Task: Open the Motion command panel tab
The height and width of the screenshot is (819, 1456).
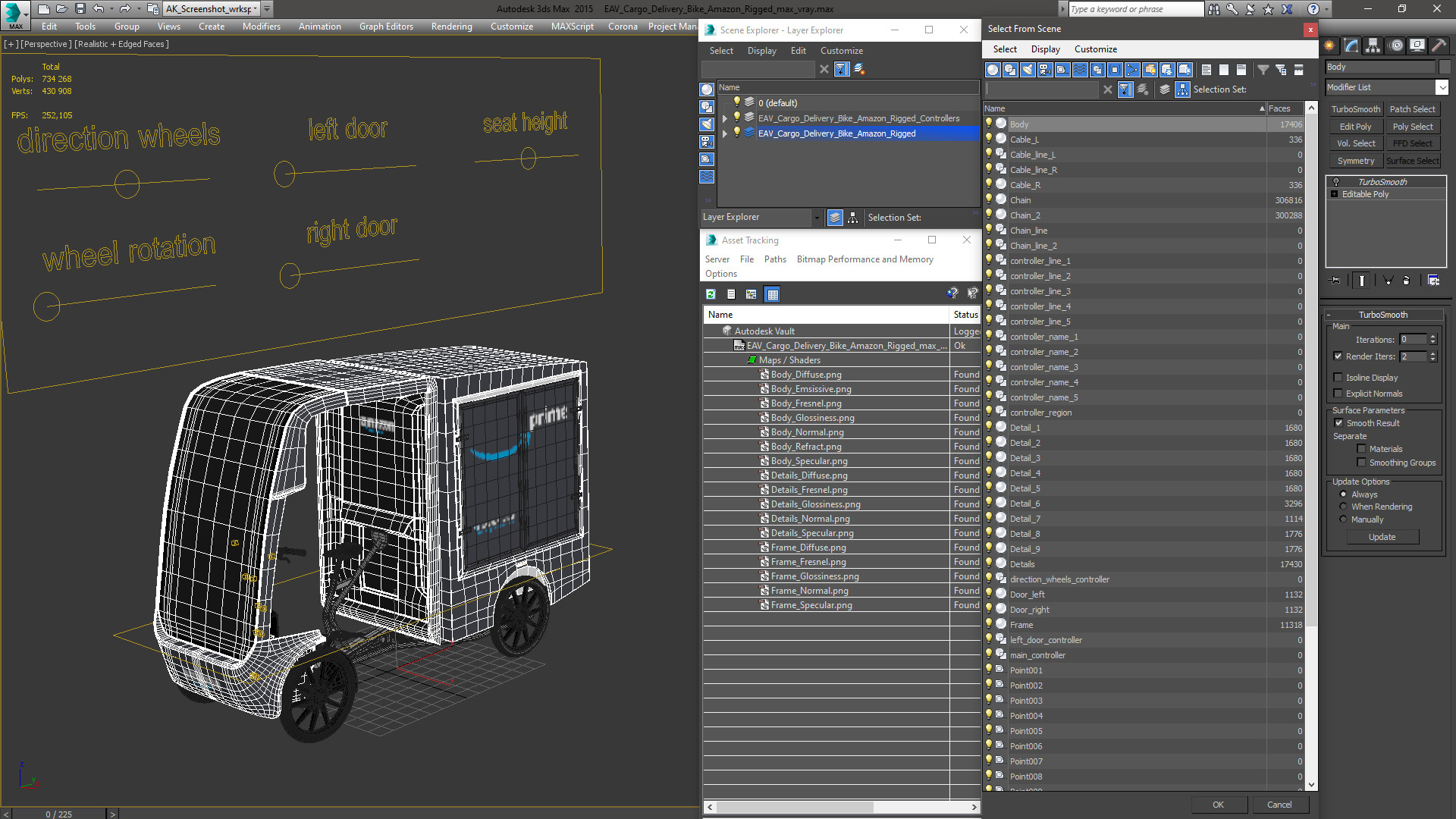Action: click(x=1396, y=45)
